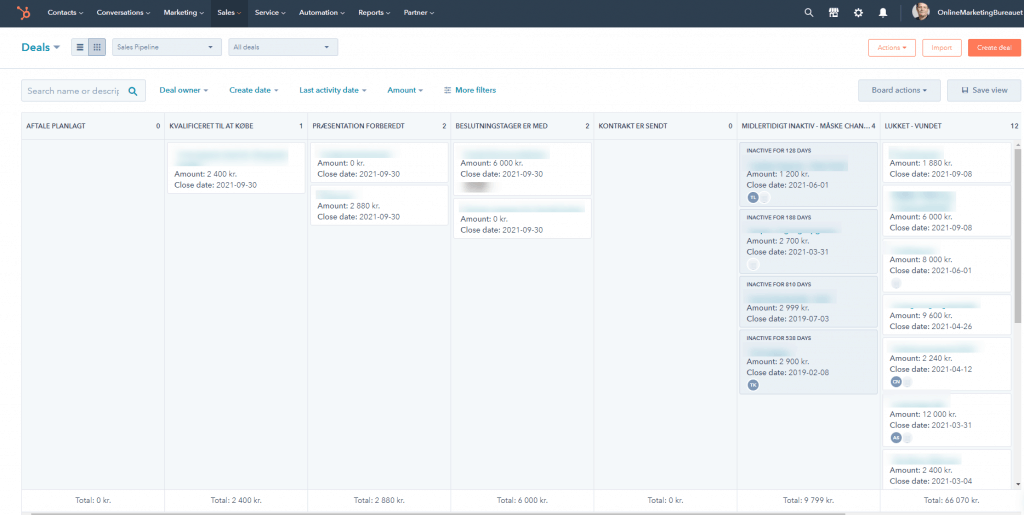The image size is (1024, 515).
Task: Open the Marketing menu
Action: point(184,12)
